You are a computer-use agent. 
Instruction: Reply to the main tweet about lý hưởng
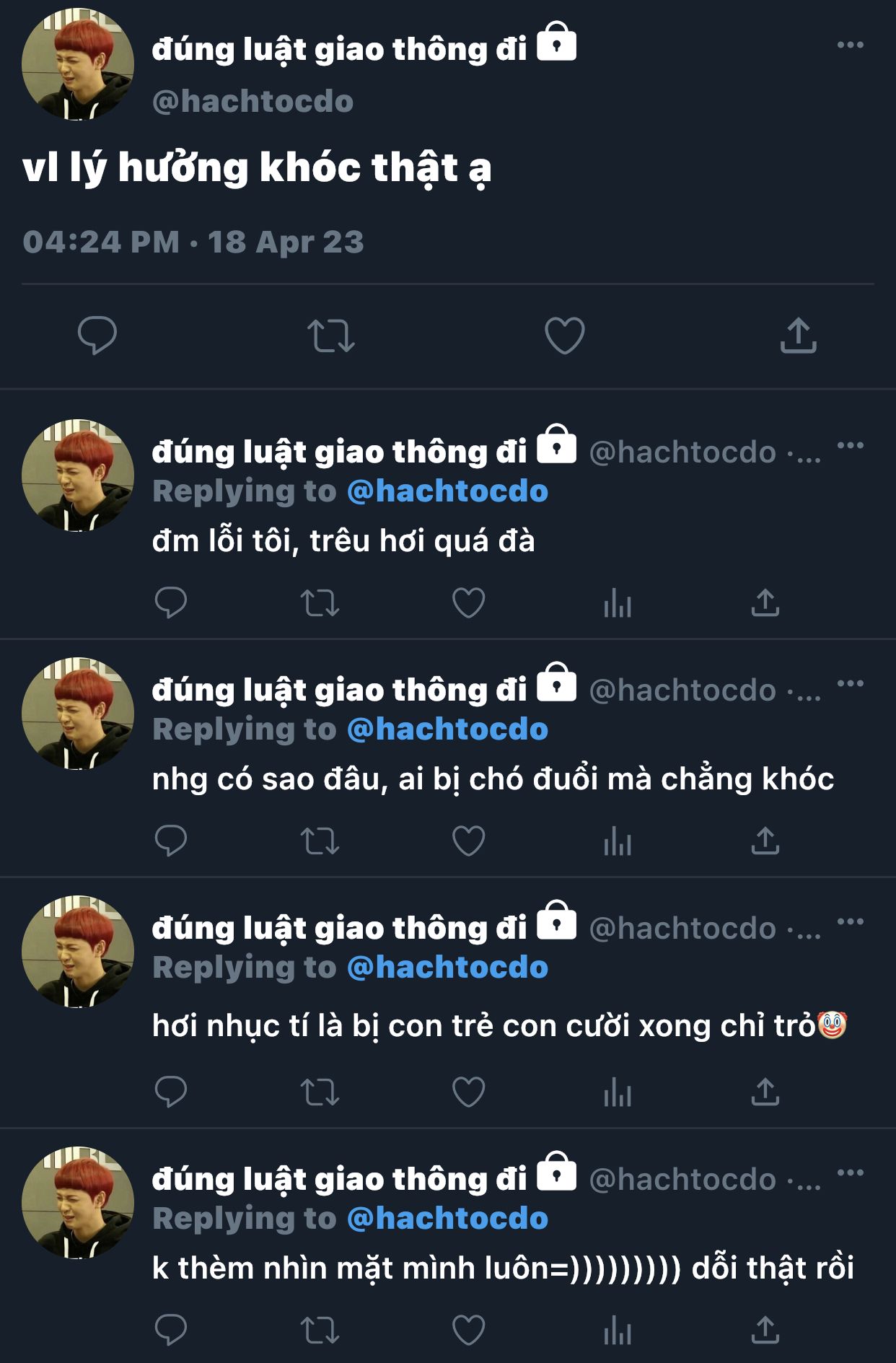point(97,336)
